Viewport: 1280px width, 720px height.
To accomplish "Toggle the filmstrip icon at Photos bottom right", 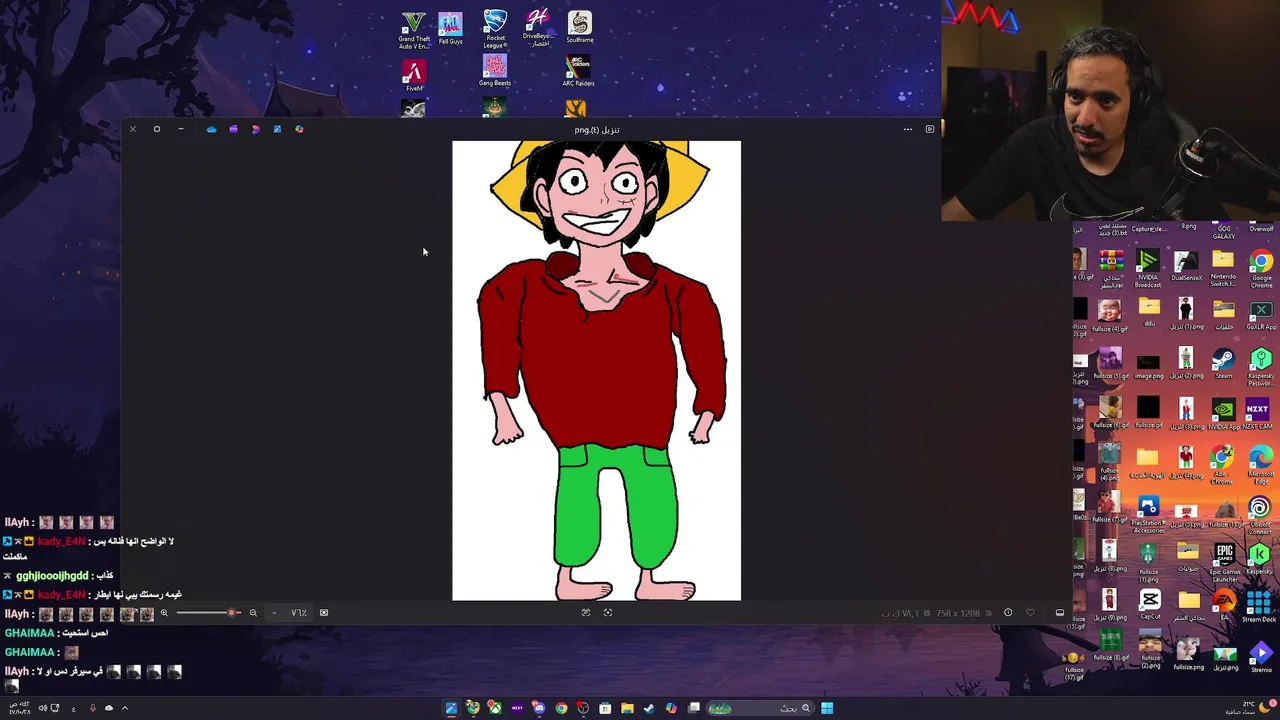I will [1060, 613].
